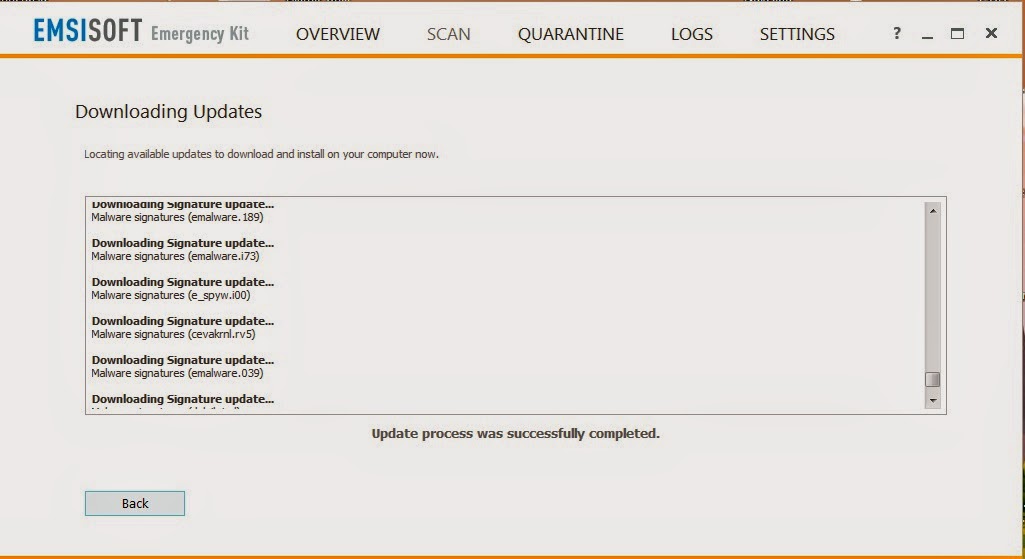1025x559 pixels.
Task: Open the Quarantine tab
Action: coord(571,34)
